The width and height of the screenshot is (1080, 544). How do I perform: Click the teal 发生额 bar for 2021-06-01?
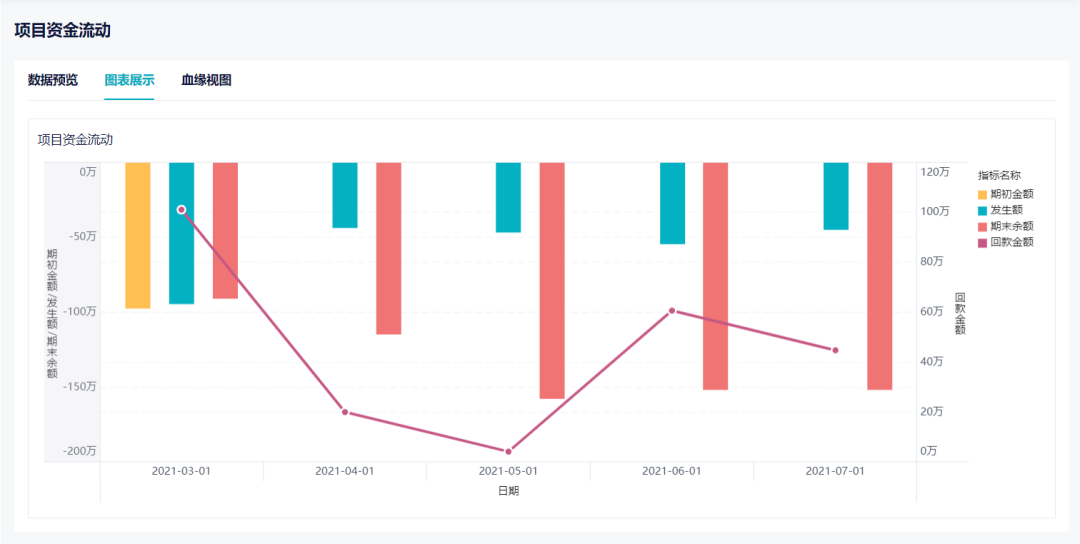coord(672,203)
